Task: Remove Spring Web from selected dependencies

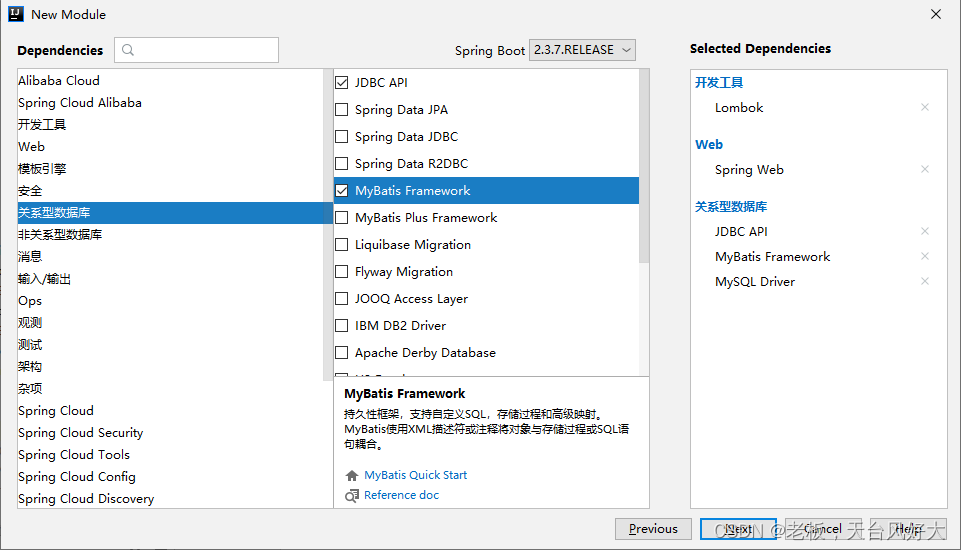Action: tap(925, 169)
